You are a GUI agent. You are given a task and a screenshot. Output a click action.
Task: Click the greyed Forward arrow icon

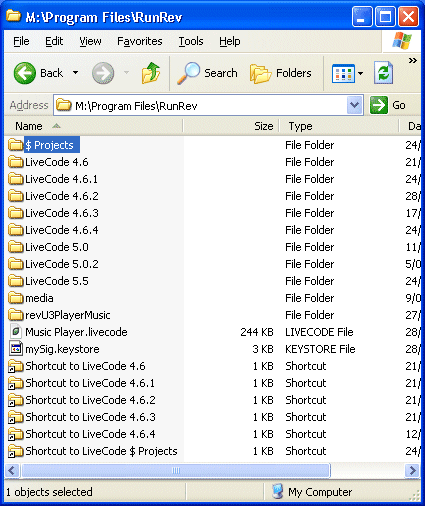[x=103, y=73]
